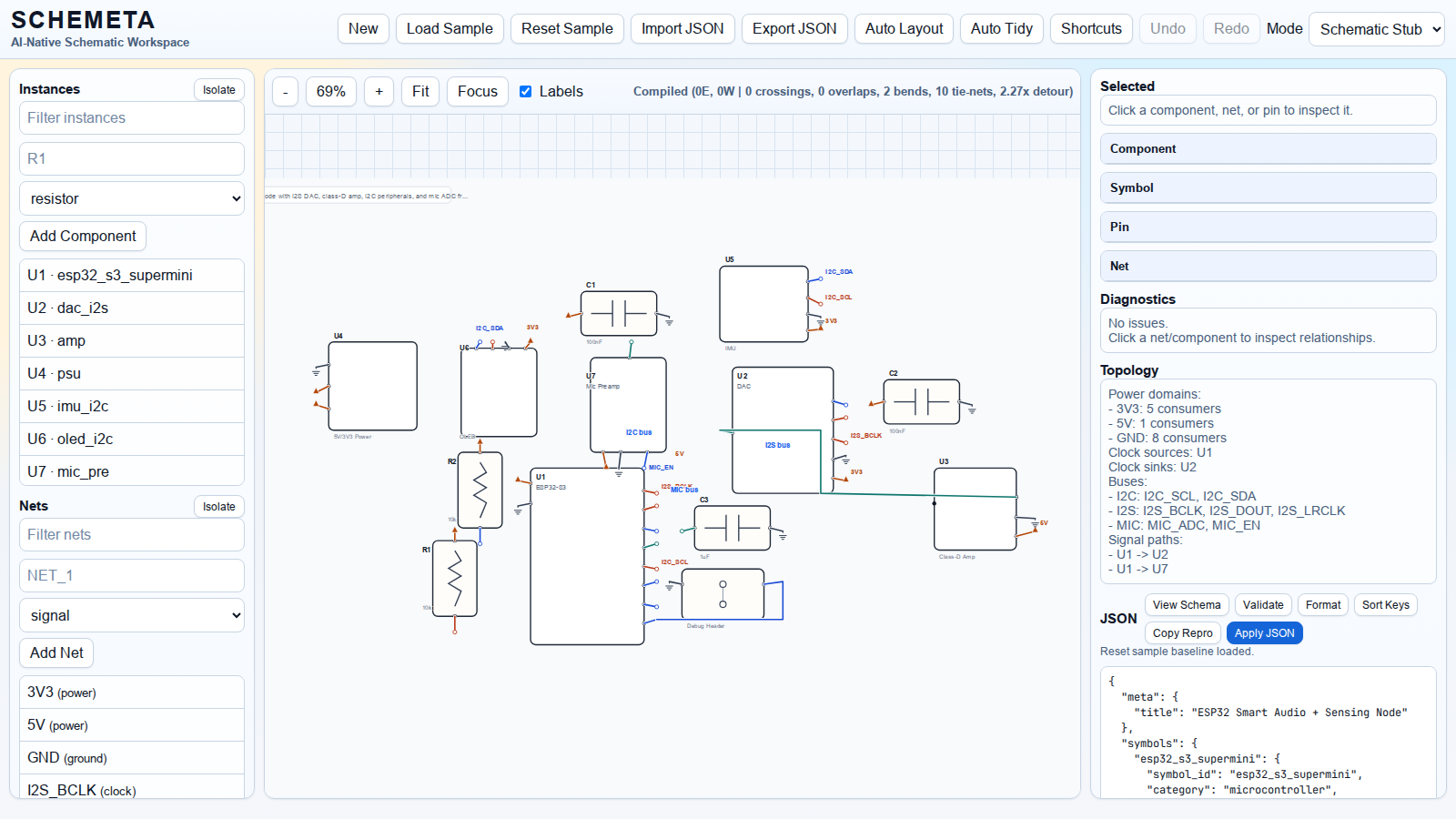Click the U1 ESP32-S3 component block
1456x819 pixels.
587,557
